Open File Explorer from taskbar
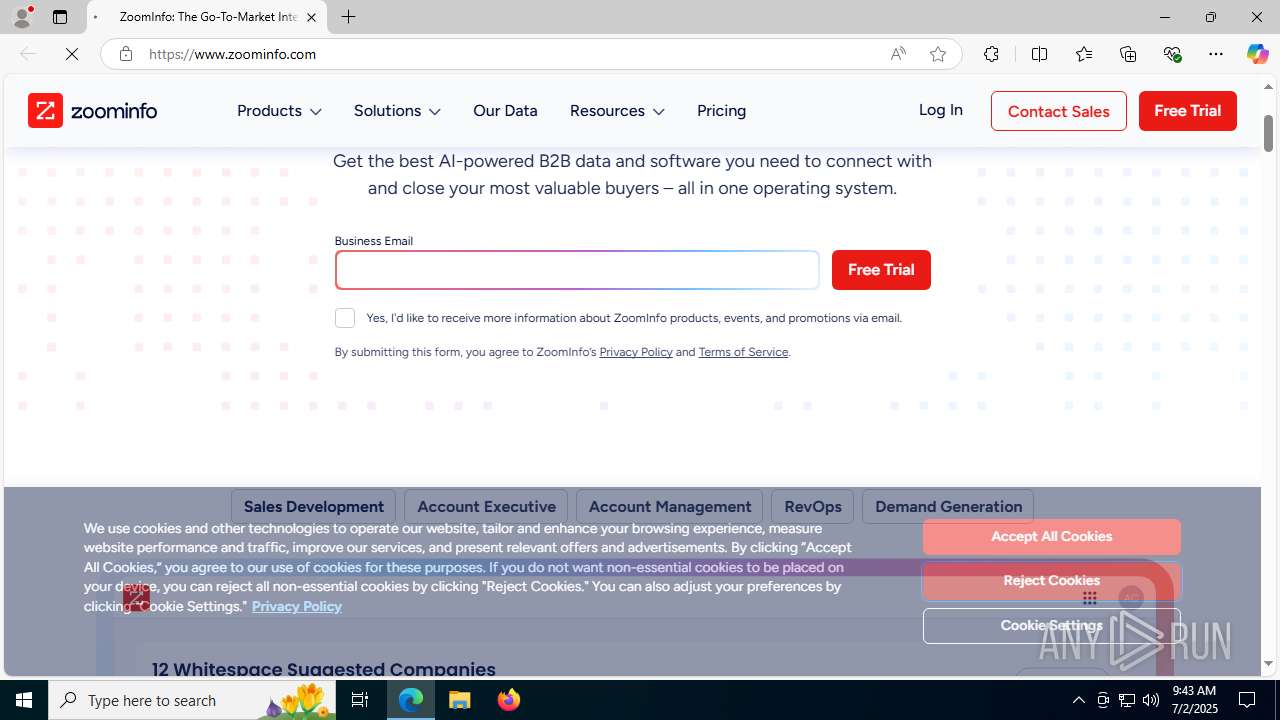1280x720 pixels. click(460, 700)
